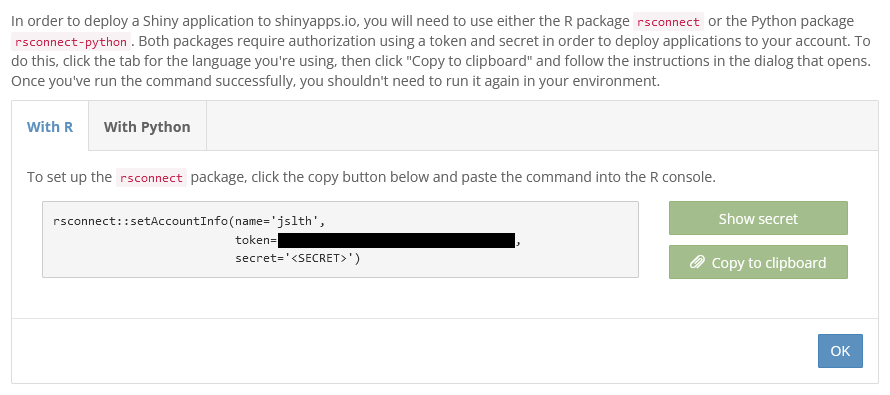This screenshot has width=890, height=395.
Task: Click the "To set up the" instruction sentence
Action: click(371, 177)
